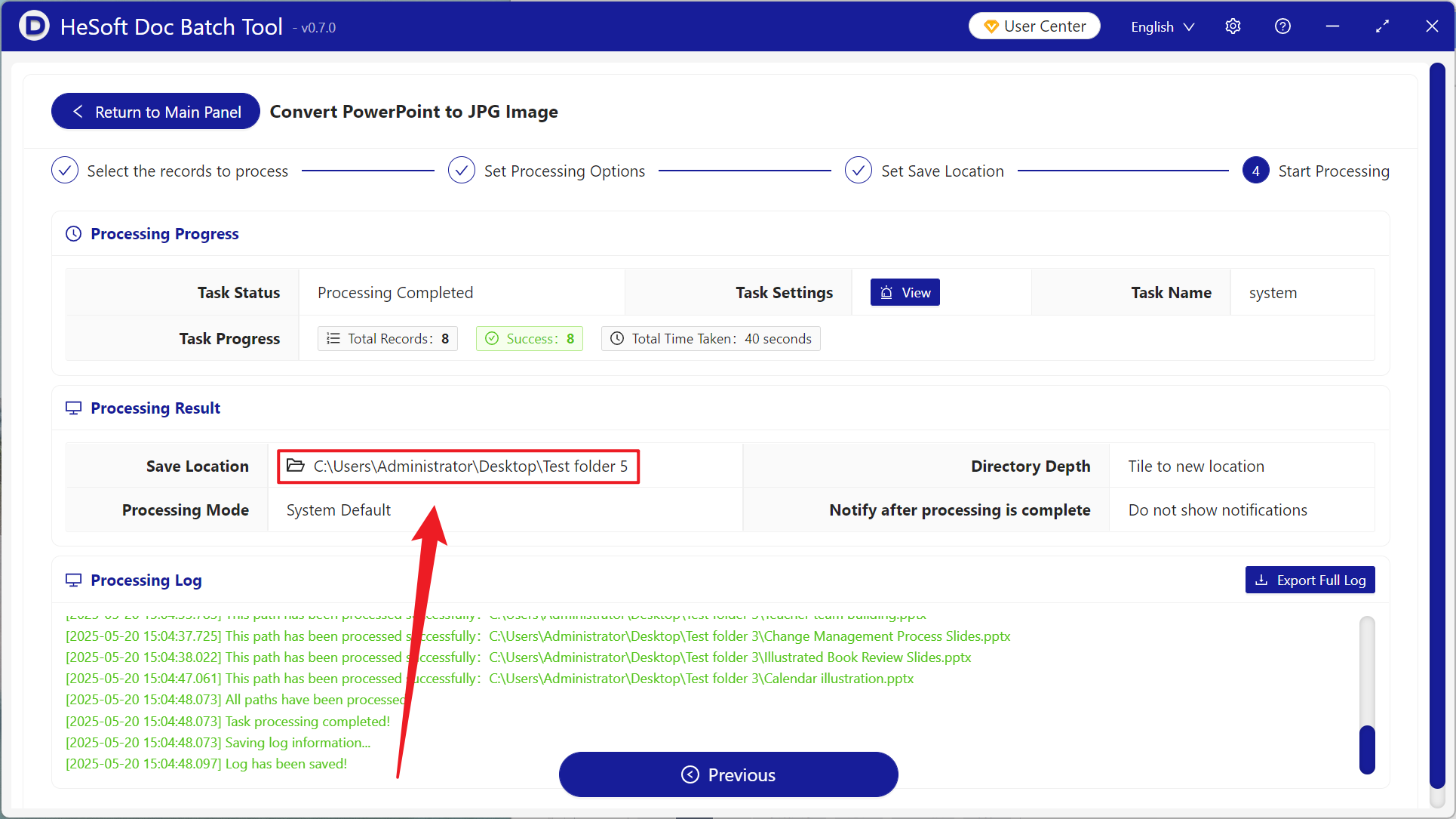Image resolution: width=1456 pixels, height=819 pixels.
Task: Click Tile to new location value
Action: (1196, 466)
